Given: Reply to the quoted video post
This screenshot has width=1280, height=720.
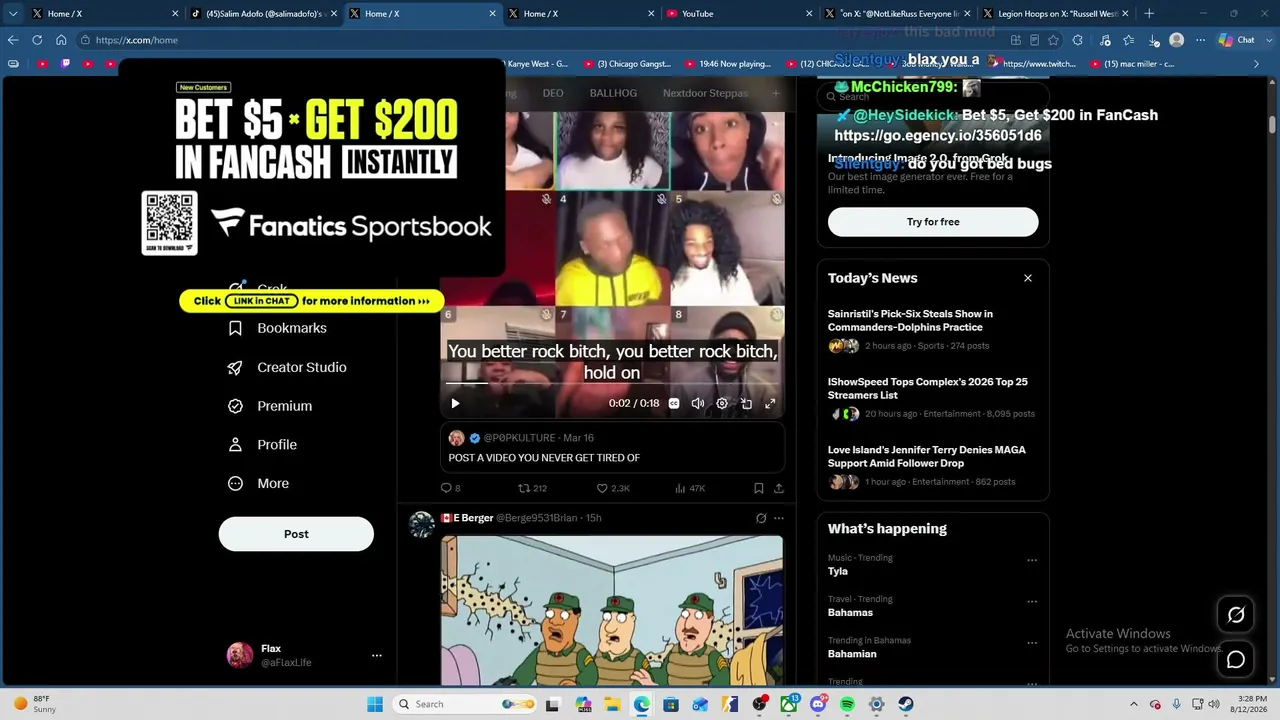Looking at the screenshot, I should [x=450, y=488].
